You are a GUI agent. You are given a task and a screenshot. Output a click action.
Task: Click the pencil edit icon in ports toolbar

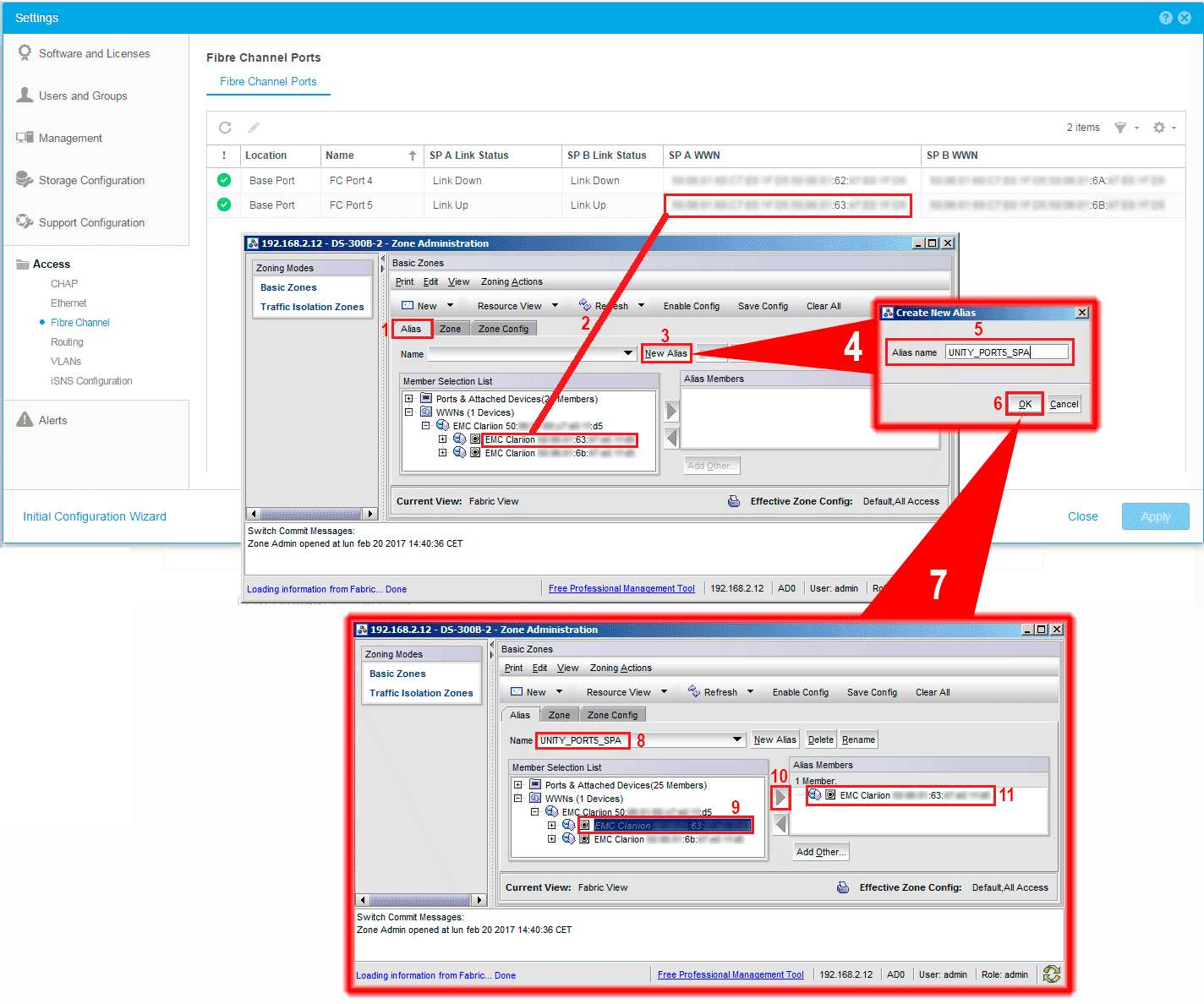[x=253, y=127]
